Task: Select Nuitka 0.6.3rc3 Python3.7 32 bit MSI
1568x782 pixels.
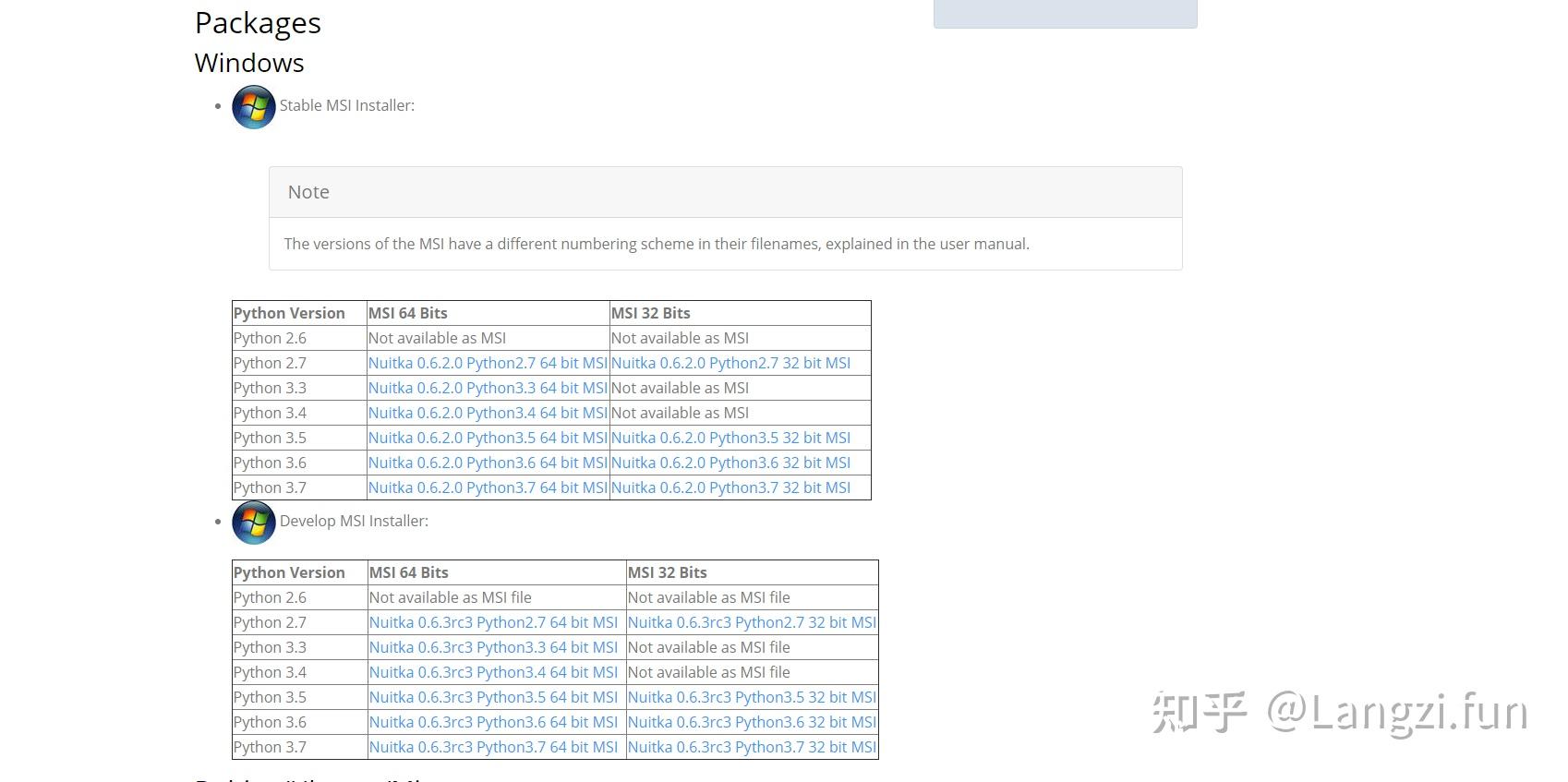Action: (752, 747)
